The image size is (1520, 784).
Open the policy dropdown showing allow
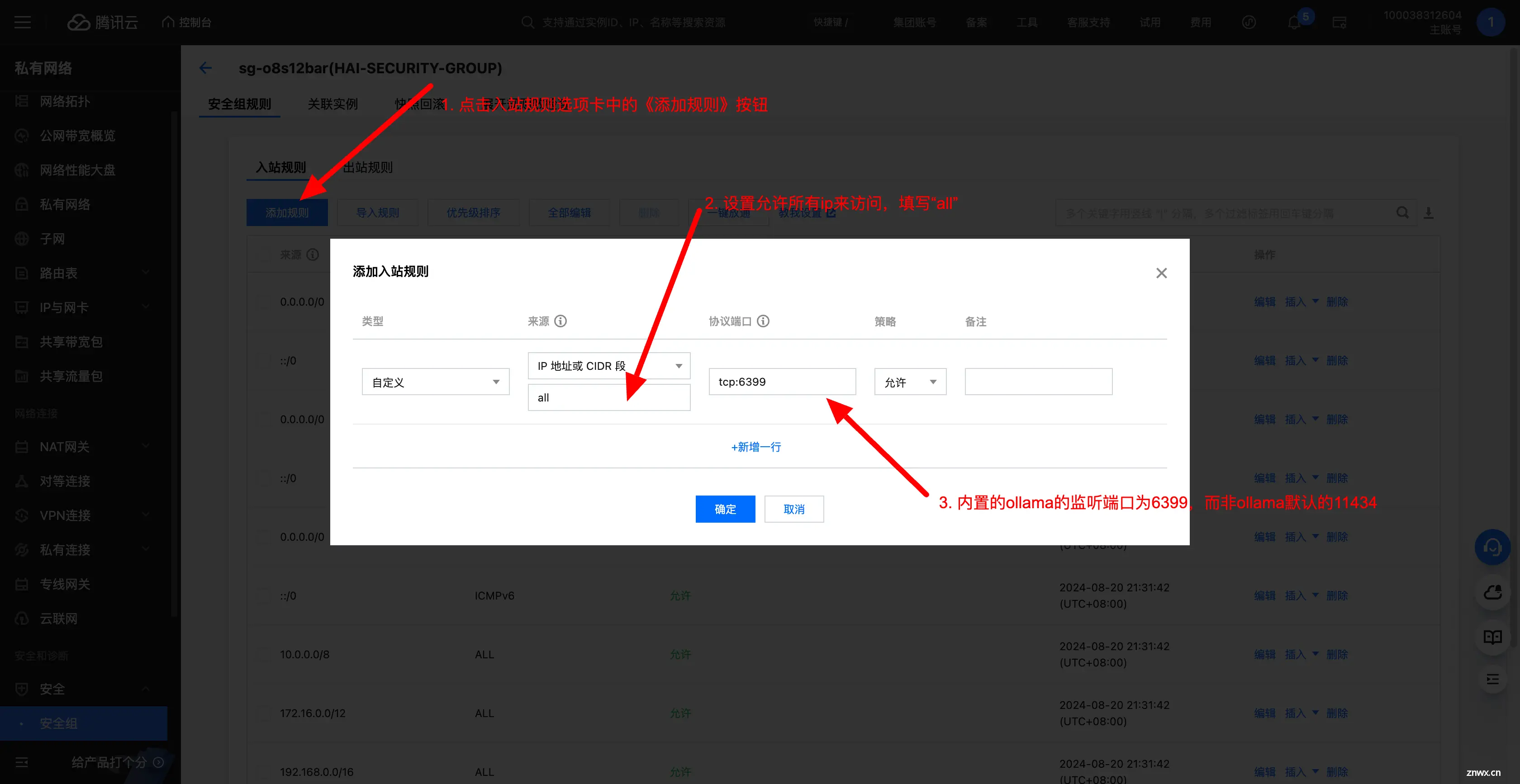(911, 382)
